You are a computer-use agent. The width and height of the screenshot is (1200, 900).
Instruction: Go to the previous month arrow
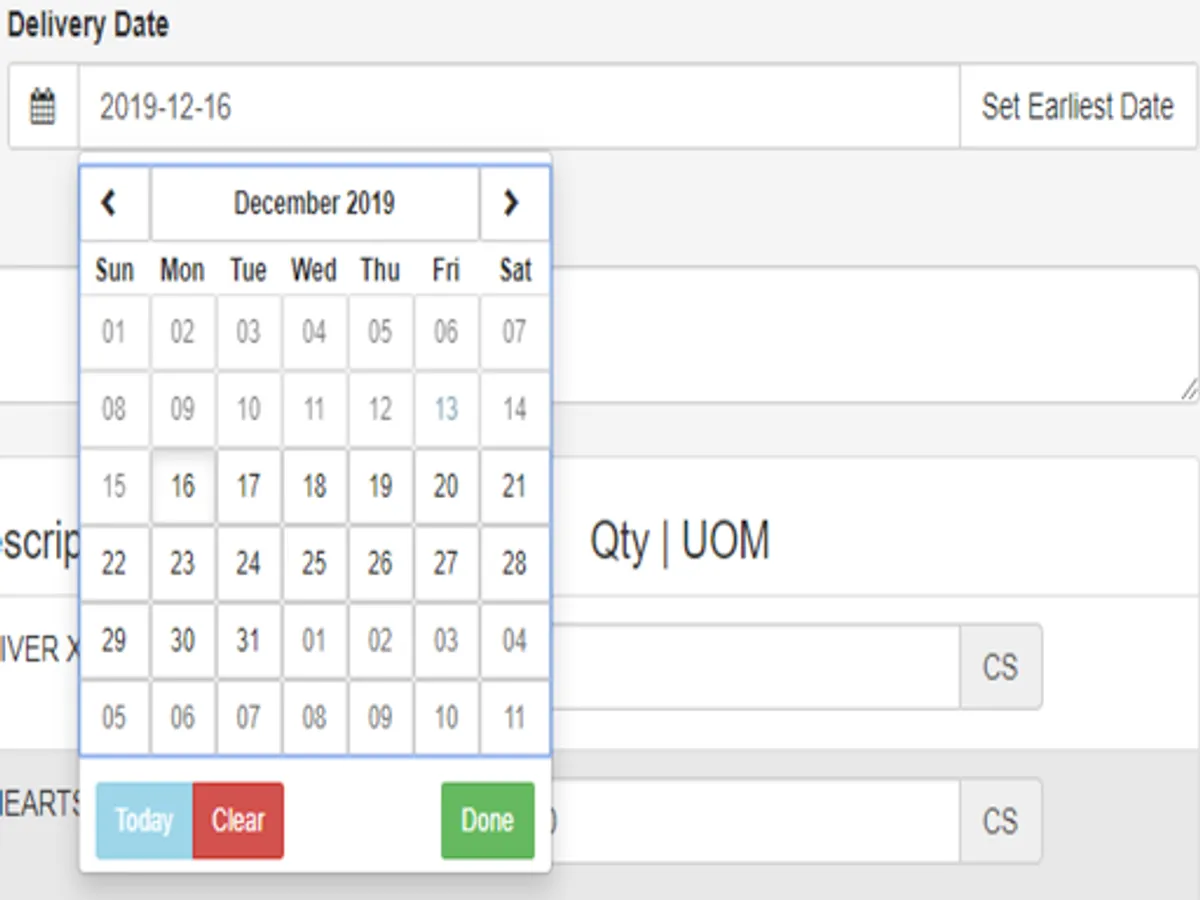point(112,203)
